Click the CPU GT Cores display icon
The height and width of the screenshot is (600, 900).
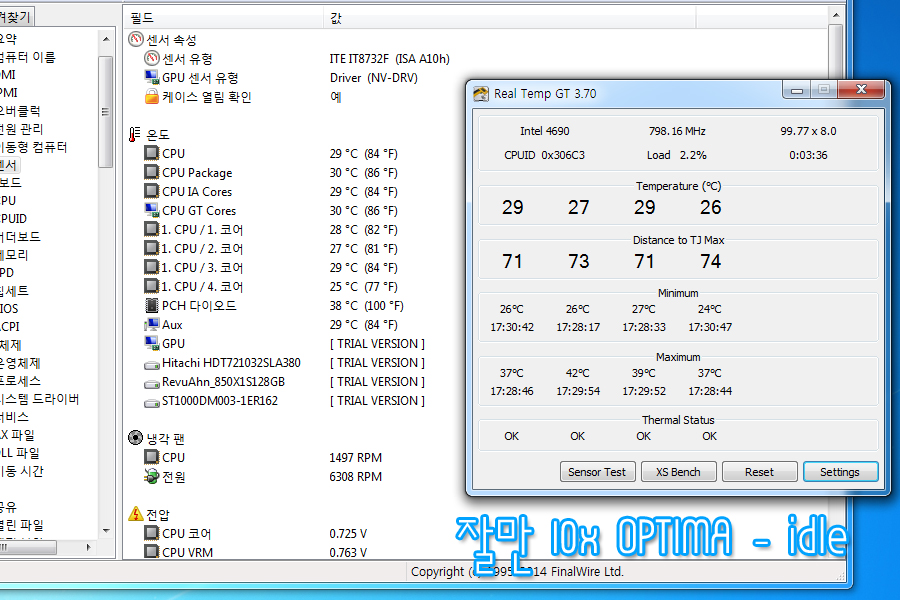152,210
